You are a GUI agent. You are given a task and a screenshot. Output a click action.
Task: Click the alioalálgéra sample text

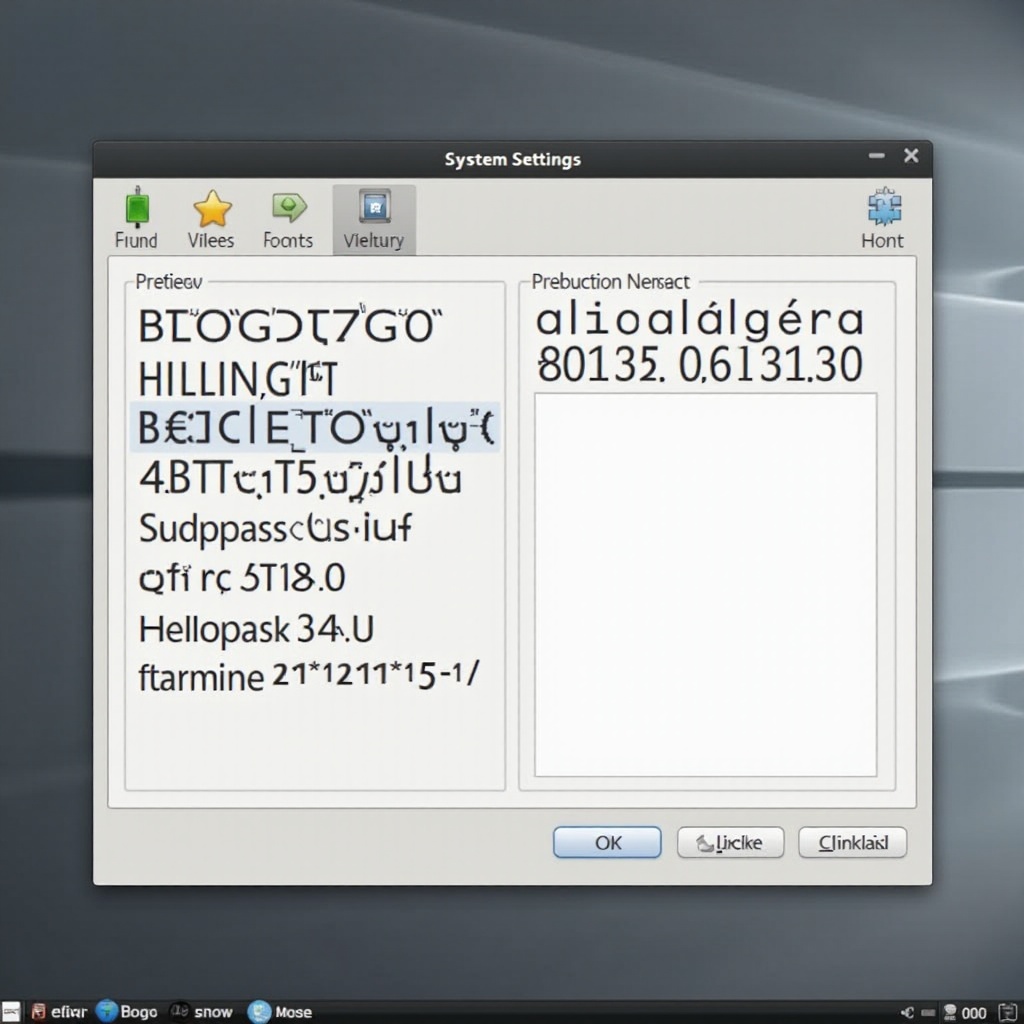700,320
